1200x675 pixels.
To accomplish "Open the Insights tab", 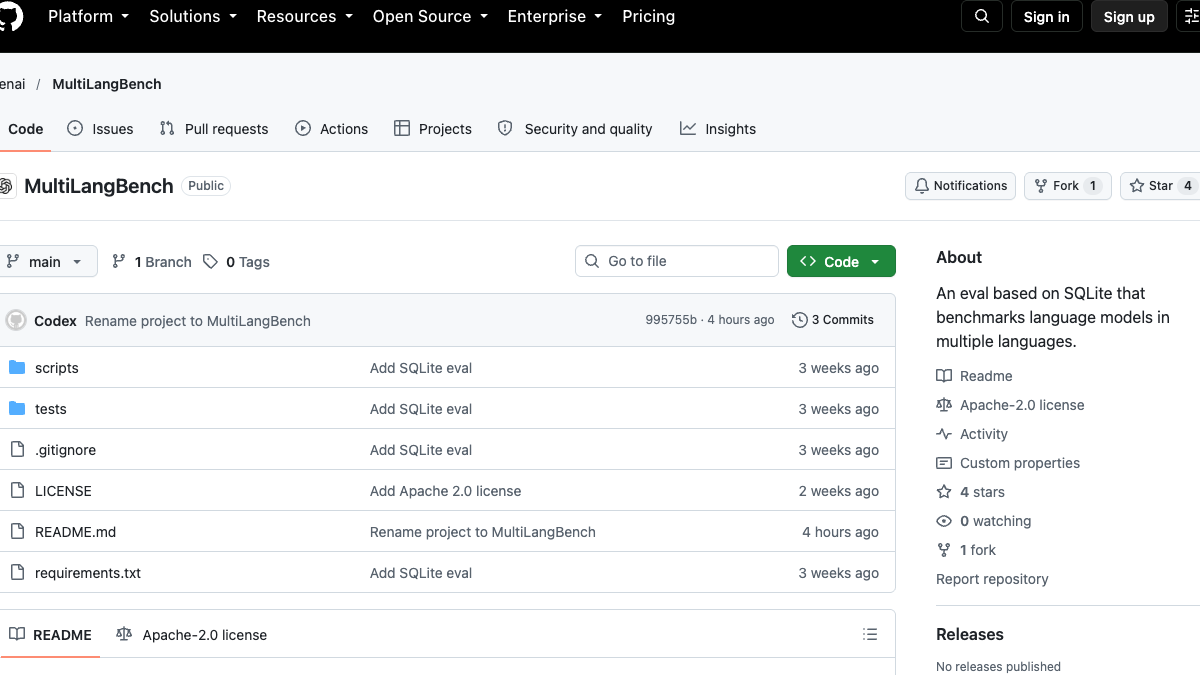I will (x=718, y=129).
